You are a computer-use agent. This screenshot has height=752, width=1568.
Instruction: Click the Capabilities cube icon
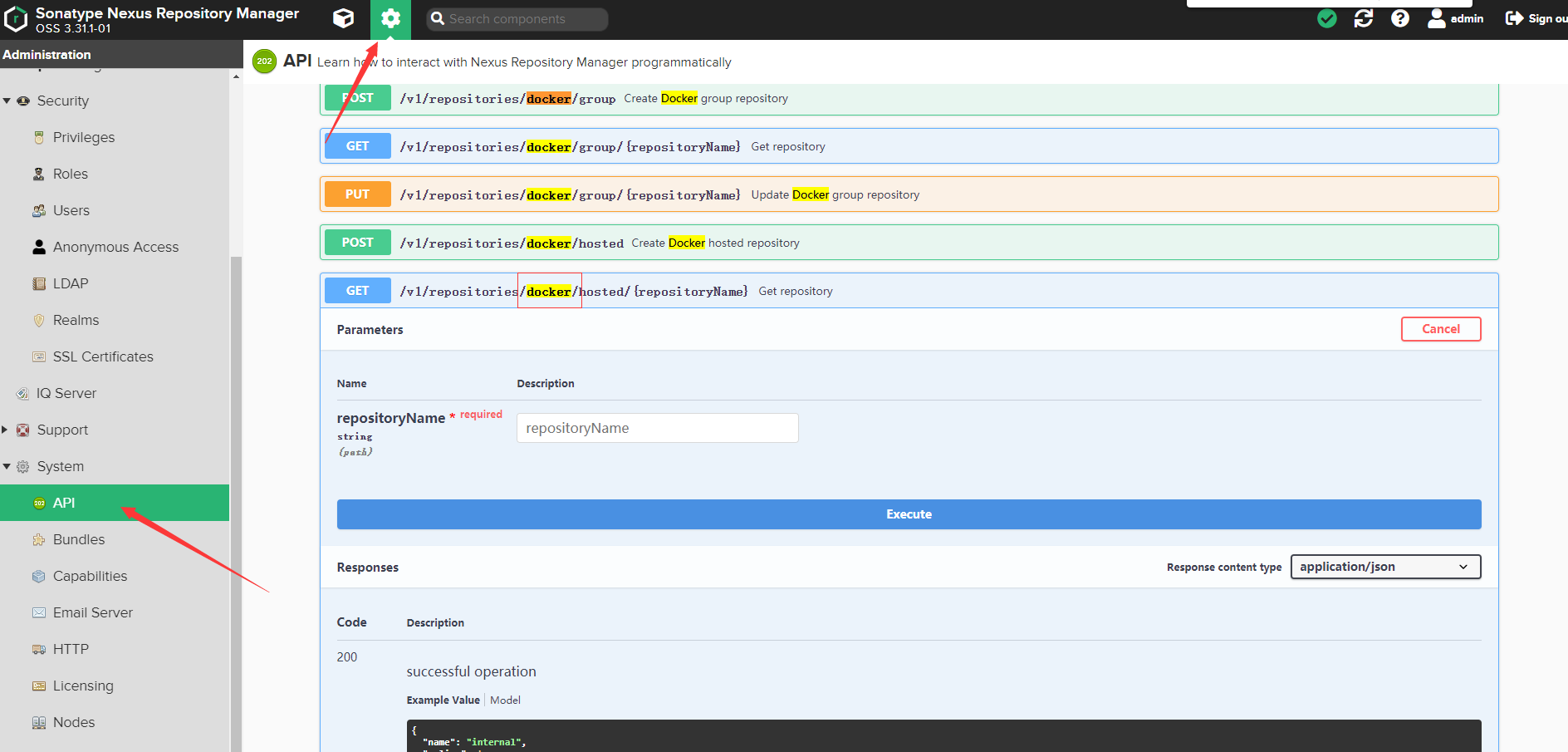pos(39,576)
